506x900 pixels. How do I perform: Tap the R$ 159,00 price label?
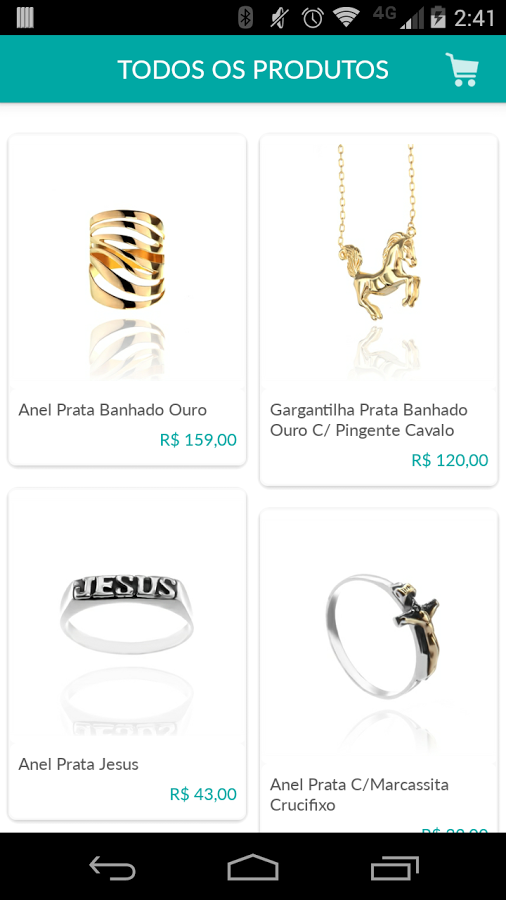pyautogui.click(x=198, y=440)
